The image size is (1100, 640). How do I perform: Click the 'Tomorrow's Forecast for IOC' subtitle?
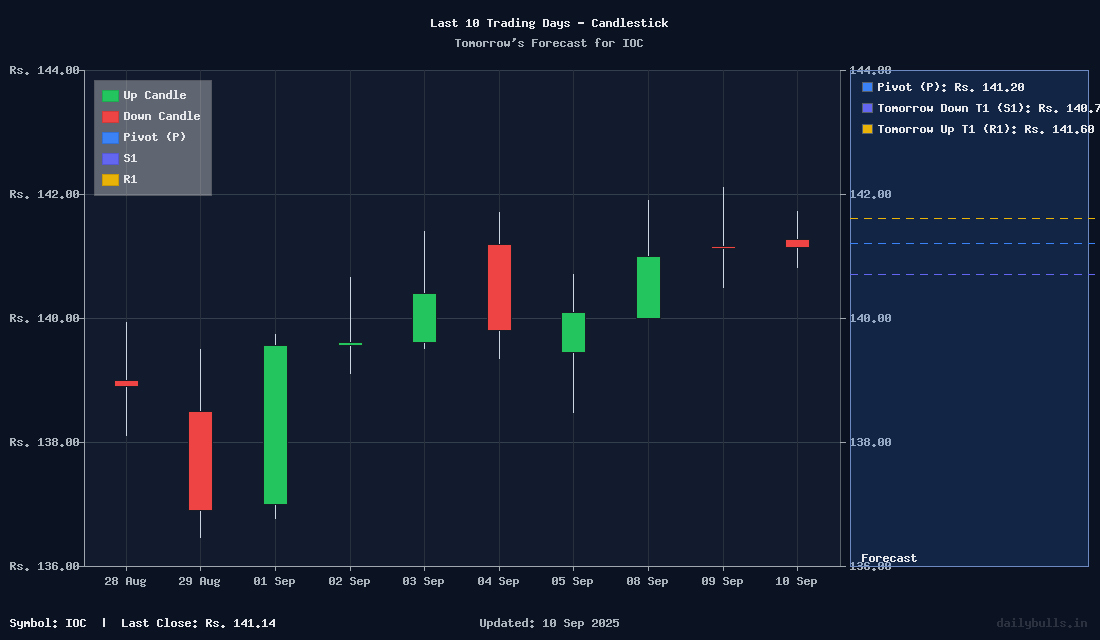tap(549, 43)
